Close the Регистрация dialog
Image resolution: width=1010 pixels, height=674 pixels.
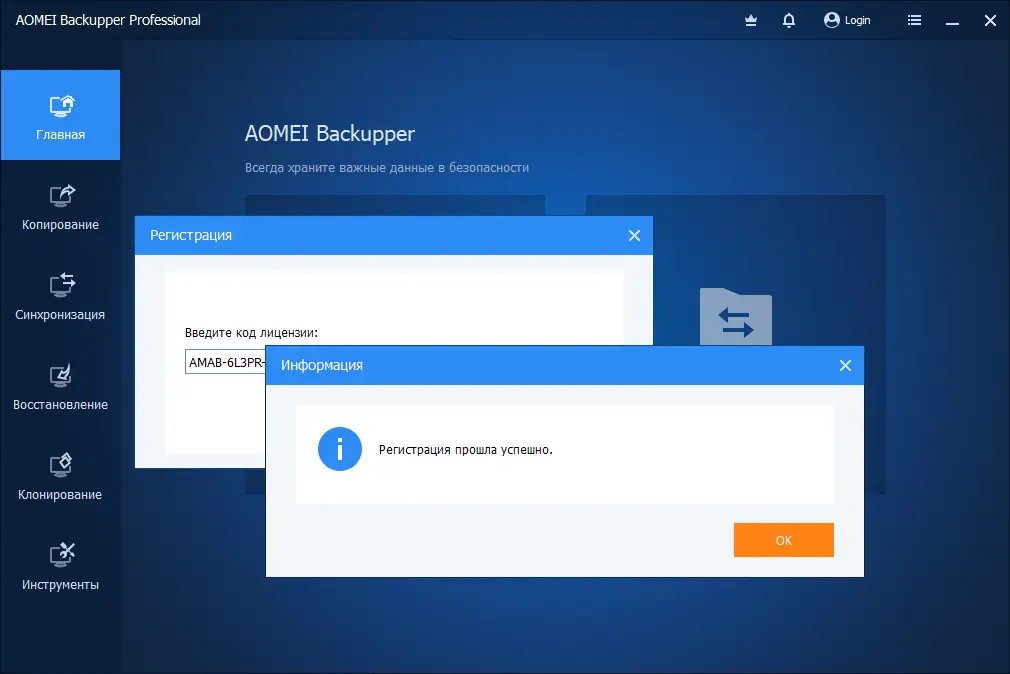click(634, 235)
